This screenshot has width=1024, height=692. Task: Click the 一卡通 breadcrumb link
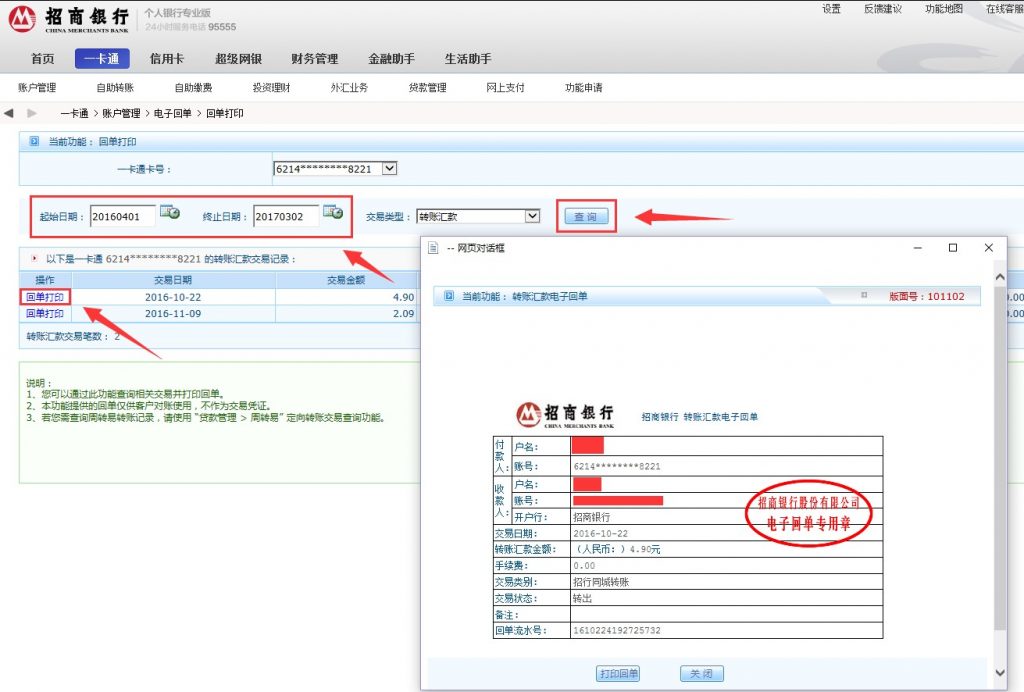(74, 113)
